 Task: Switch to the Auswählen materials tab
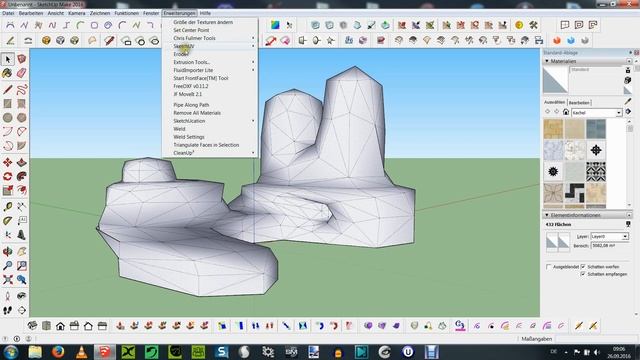tap(554, 102)
